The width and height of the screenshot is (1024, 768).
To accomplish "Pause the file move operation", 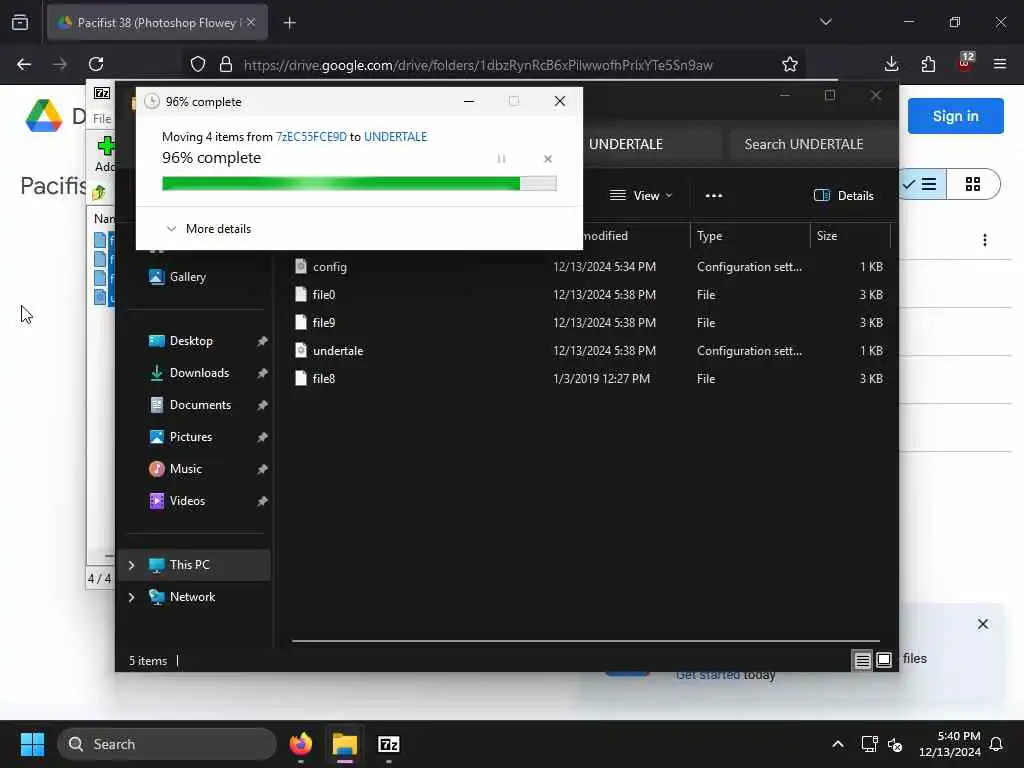I will click(501, 159).
